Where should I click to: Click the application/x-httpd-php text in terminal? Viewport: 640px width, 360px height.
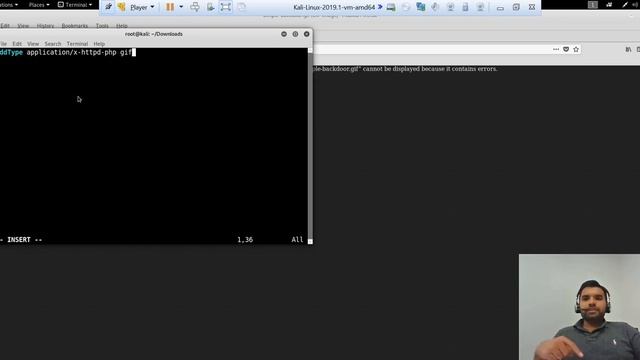coord(71,52)
